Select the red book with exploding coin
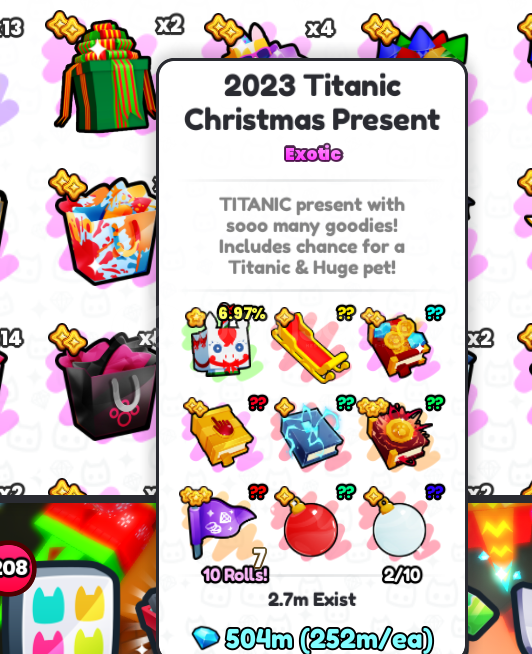 tap(399, 434)
